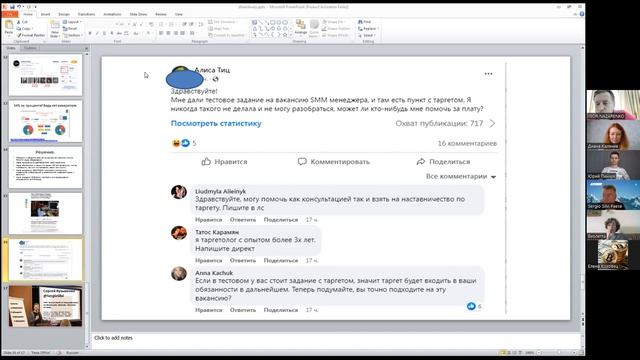
Task: Click the Cut command
Action: click(x=22, y=22)
